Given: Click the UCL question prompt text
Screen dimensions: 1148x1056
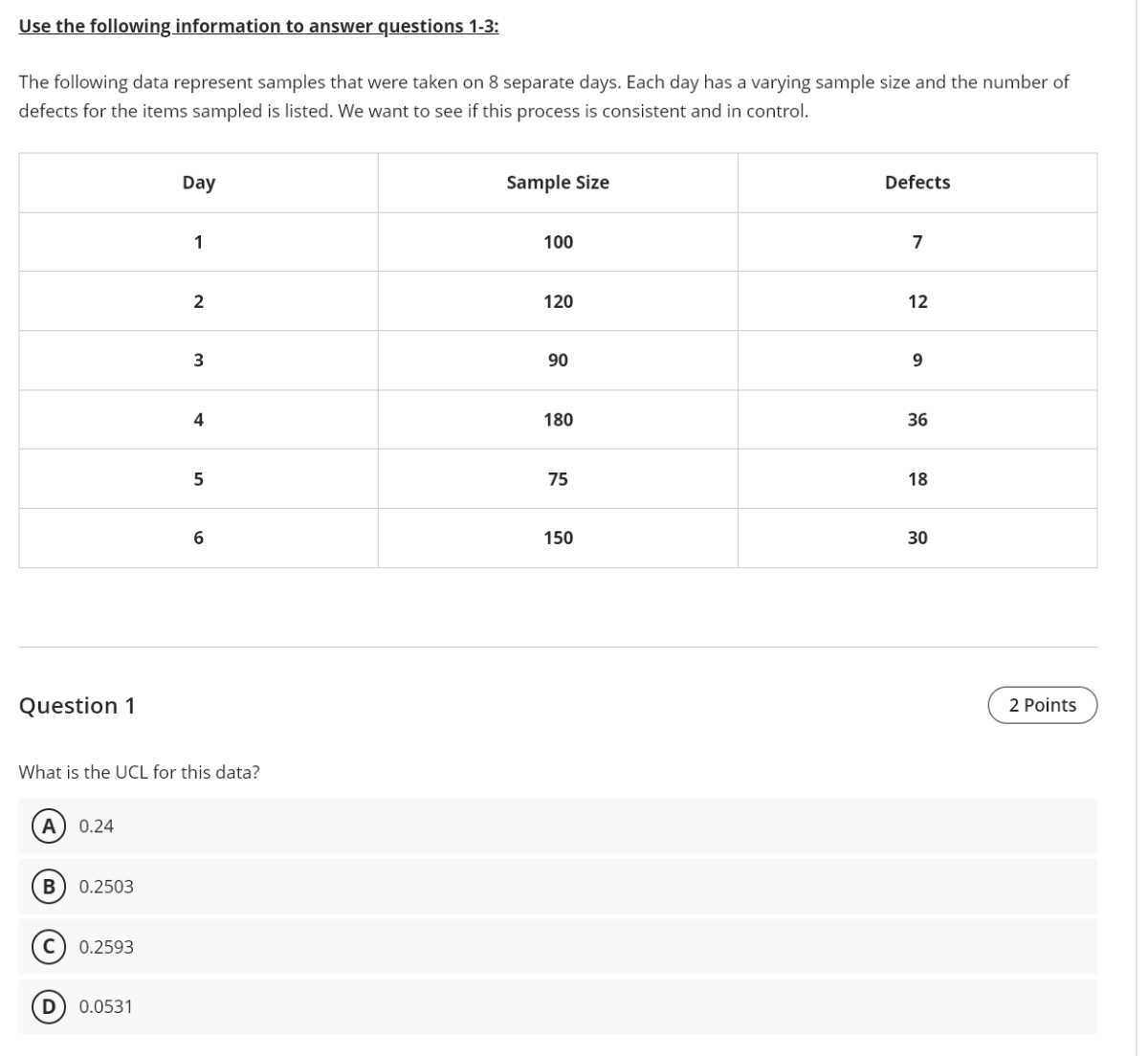Looking at the screenshot, I should tap(141, 771).
